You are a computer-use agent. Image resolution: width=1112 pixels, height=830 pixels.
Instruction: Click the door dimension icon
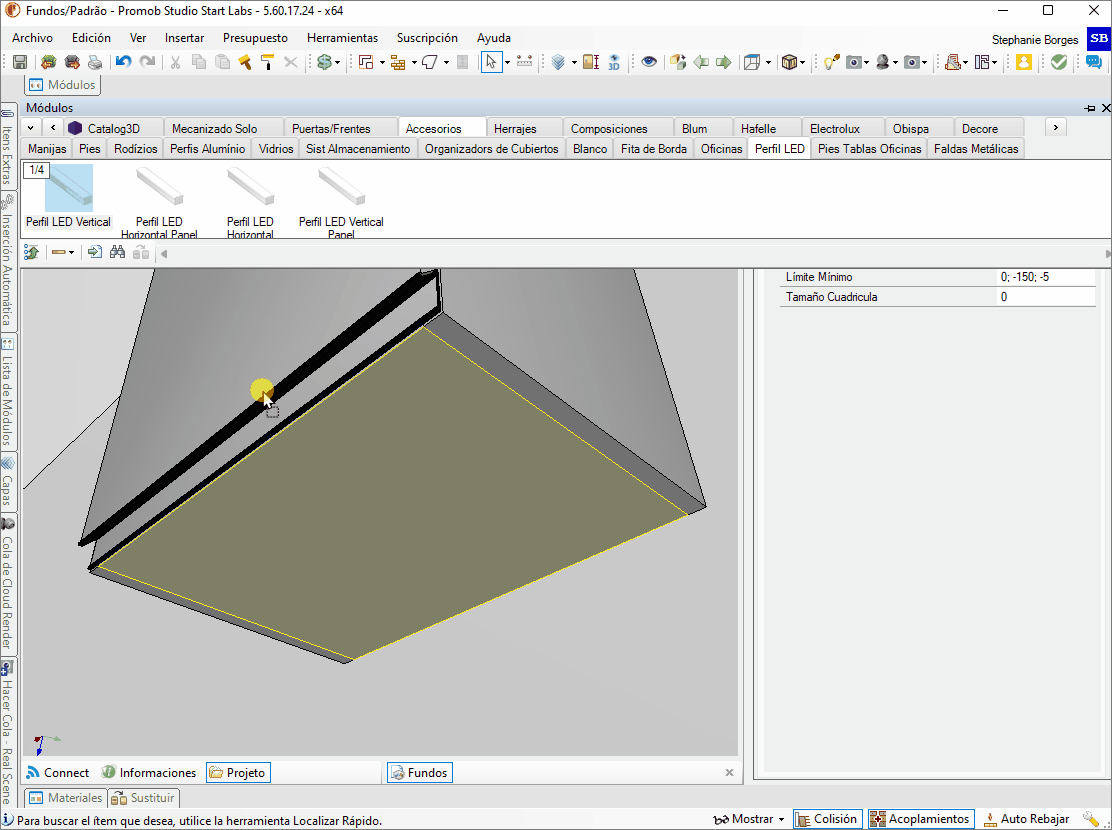(591, 62)
